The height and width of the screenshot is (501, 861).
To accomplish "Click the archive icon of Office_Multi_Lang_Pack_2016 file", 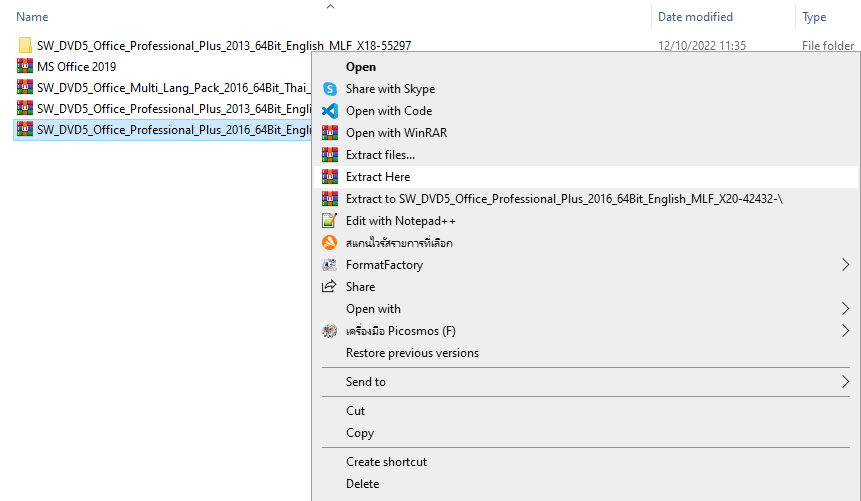I will coord(25,87).
